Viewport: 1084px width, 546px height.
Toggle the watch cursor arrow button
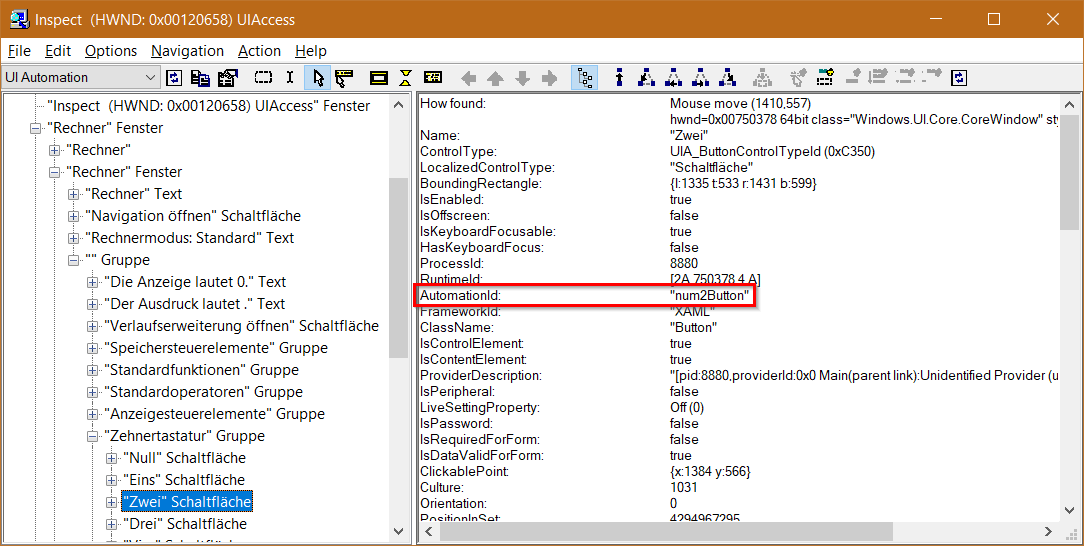pos(319,78)
